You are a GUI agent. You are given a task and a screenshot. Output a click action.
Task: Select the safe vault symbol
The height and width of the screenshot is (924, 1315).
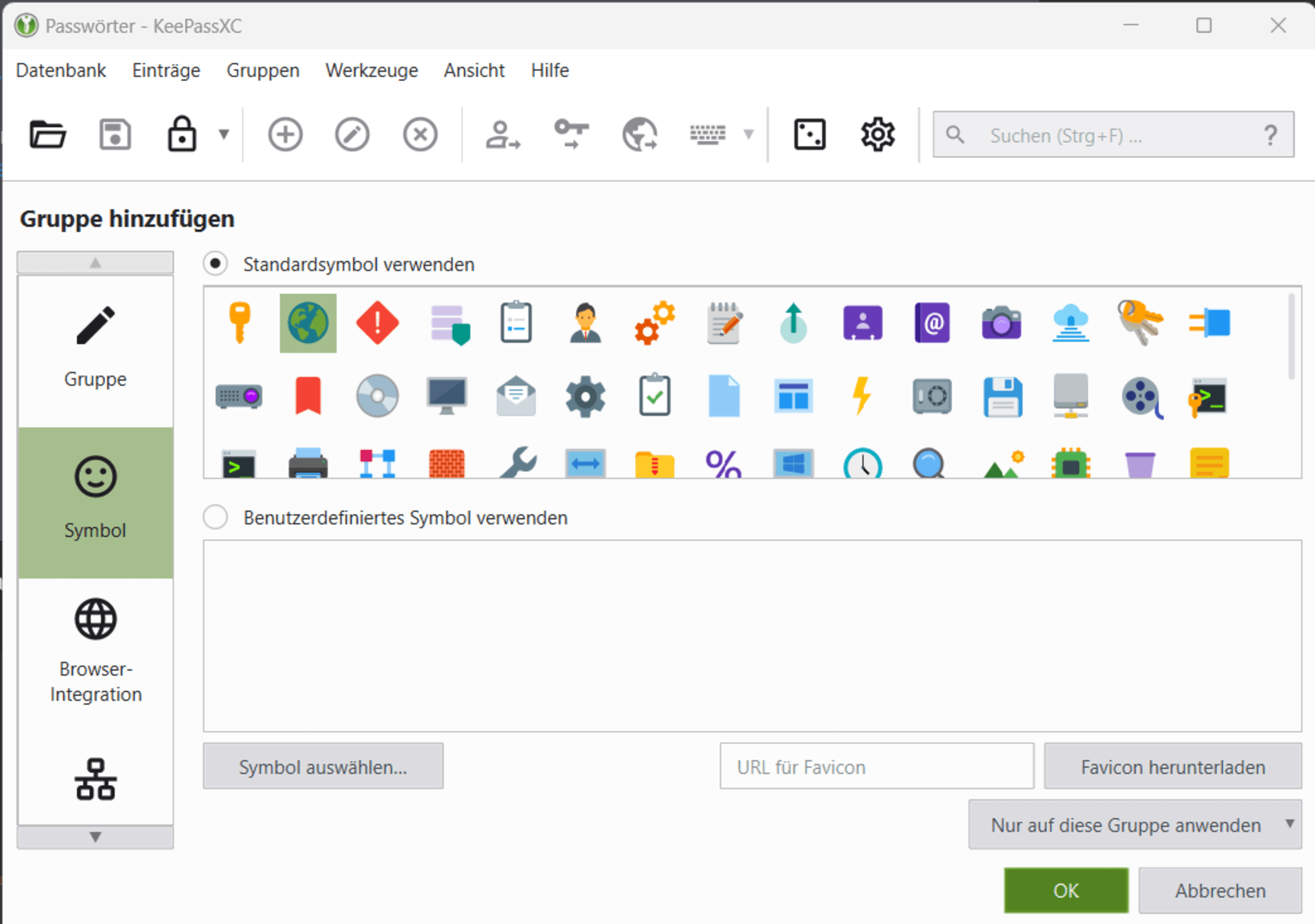[932, 396]
